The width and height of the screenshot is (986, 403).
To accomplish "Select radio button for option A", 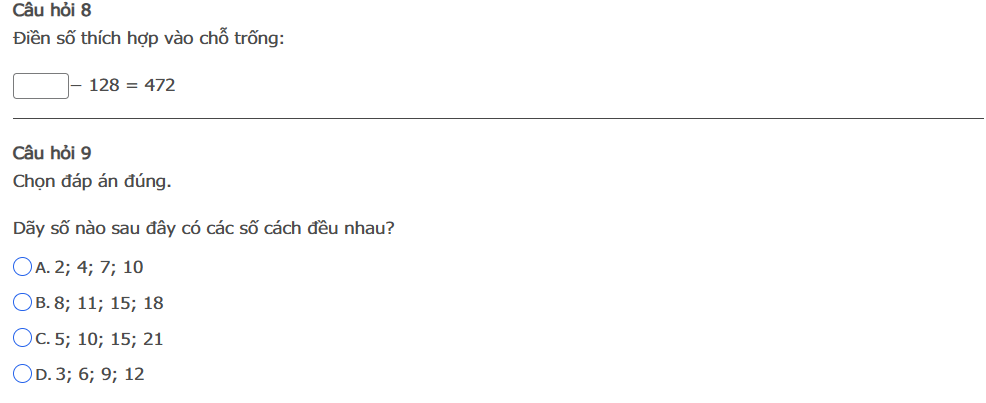I will [x=23, y=267].
